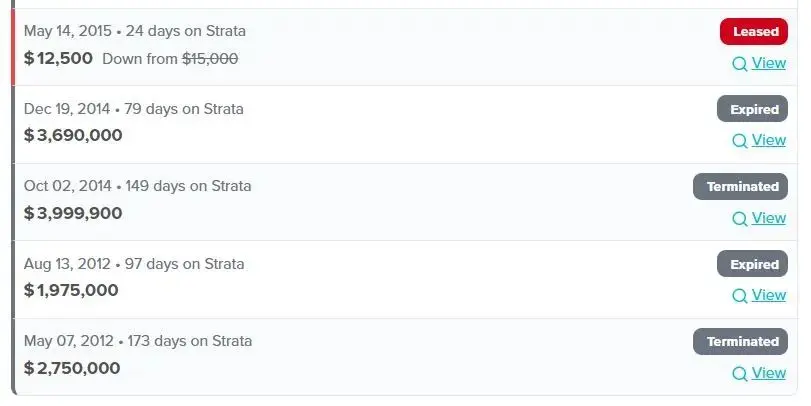This screenshot has height=406, width=811.
Task: Open View link for $2,750,000 listing
Action: (769, 373)
